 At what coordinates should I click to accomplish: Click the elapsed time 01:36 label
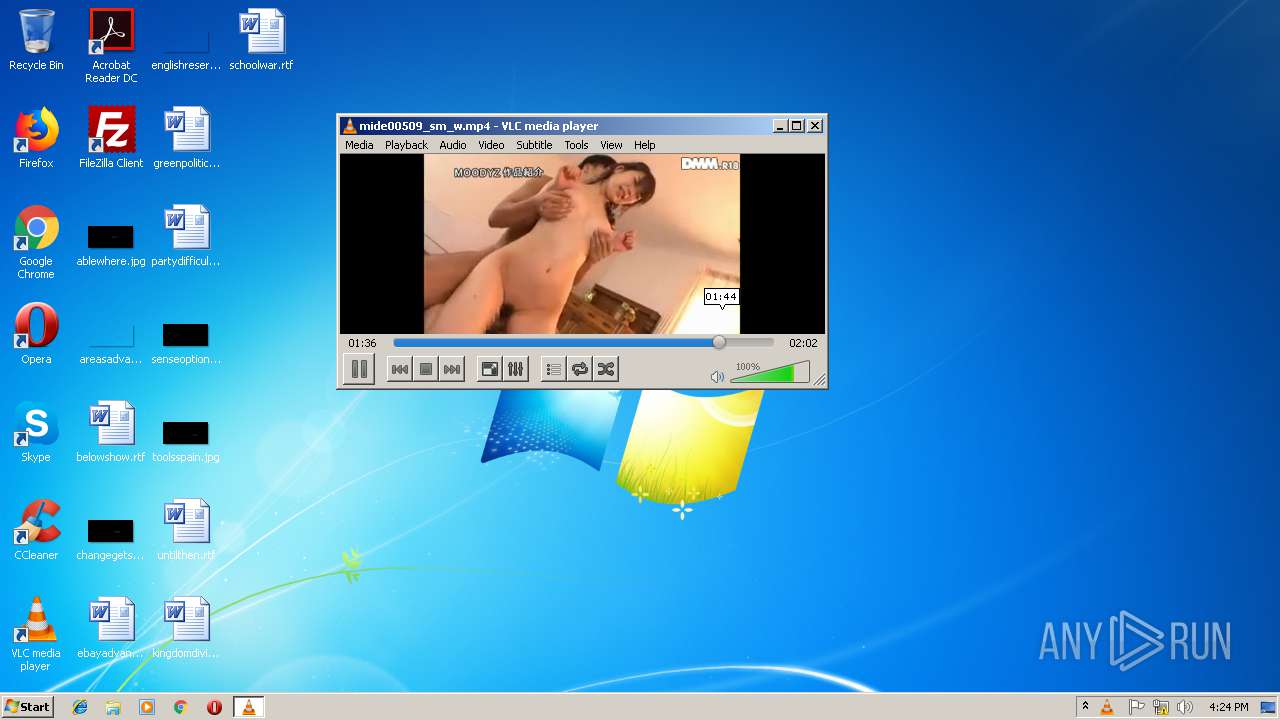tap(362, 343)
